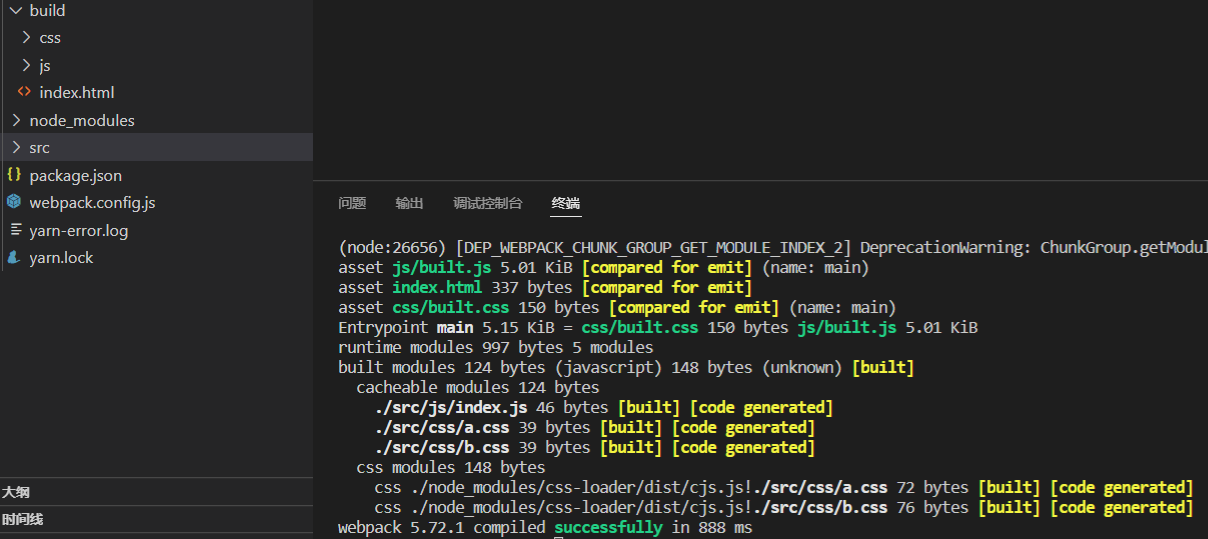Screen dimensions: 1208x539
Task: Click DeprecationWarning text in terminal
Action: [945, 247]
